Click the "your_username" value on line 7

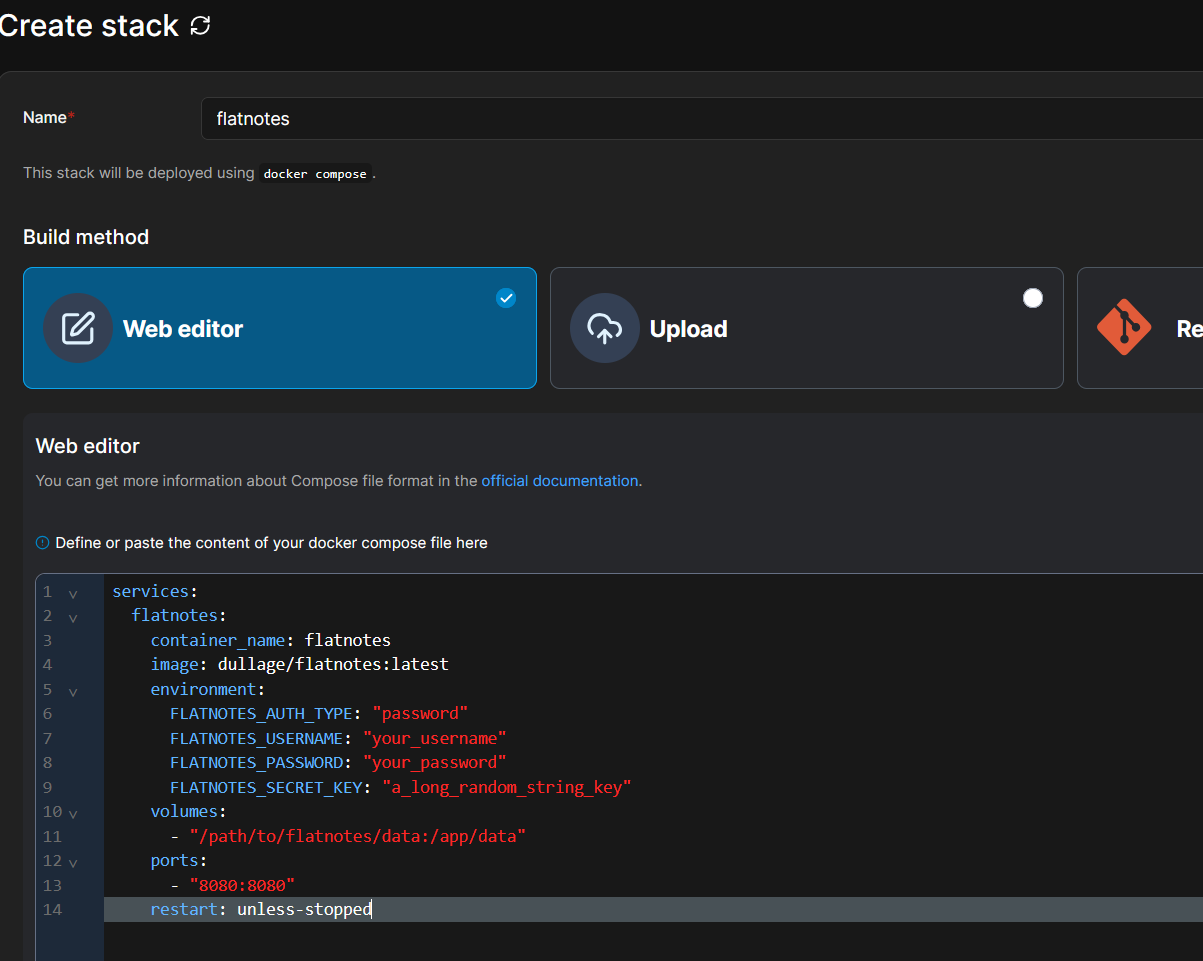[x=435, y=738]
